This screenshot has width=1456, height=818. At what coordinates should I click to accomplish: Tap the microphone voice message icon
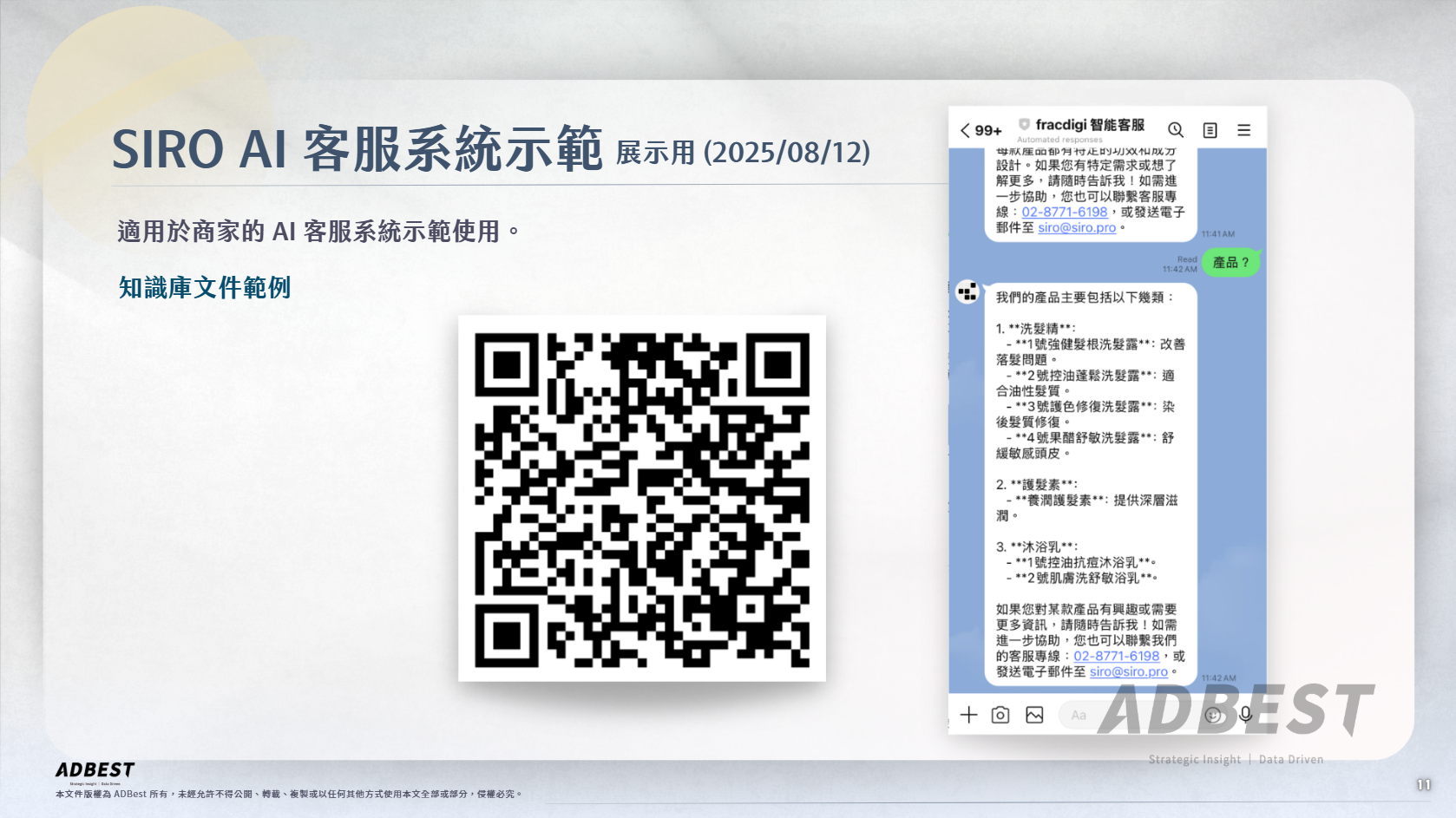click(x=1245, y=714)
